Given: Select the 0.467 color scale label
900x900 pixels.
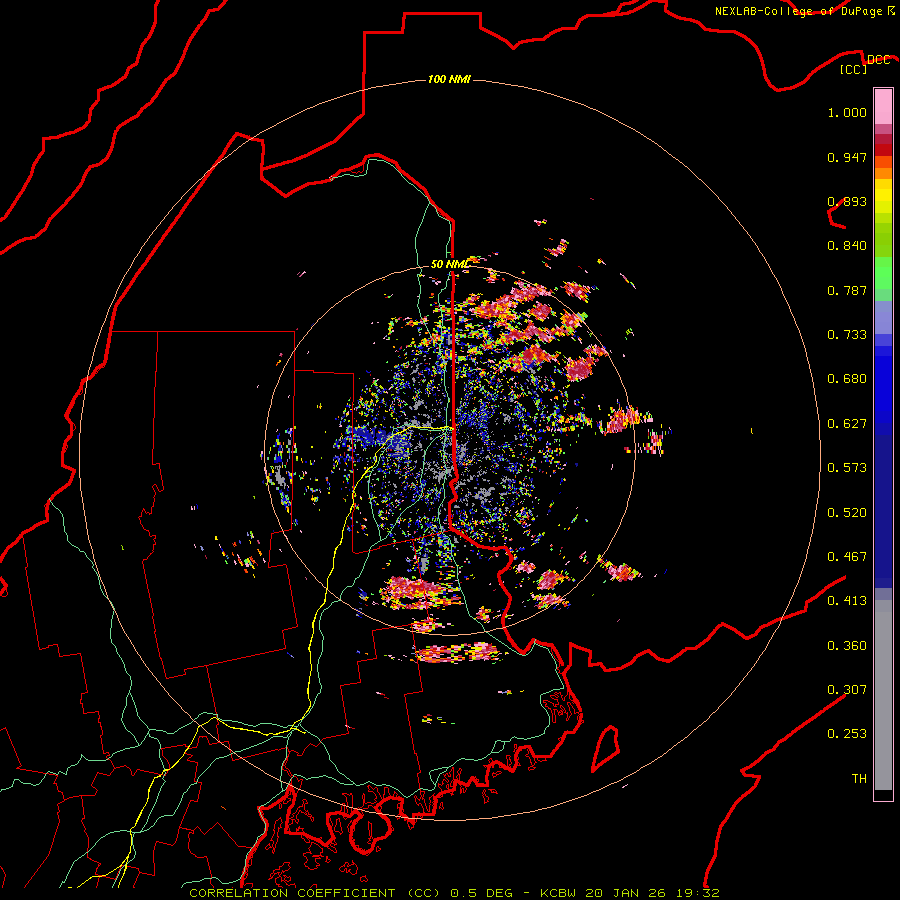Looking at the screenshot, I should [x=847, y=557].
